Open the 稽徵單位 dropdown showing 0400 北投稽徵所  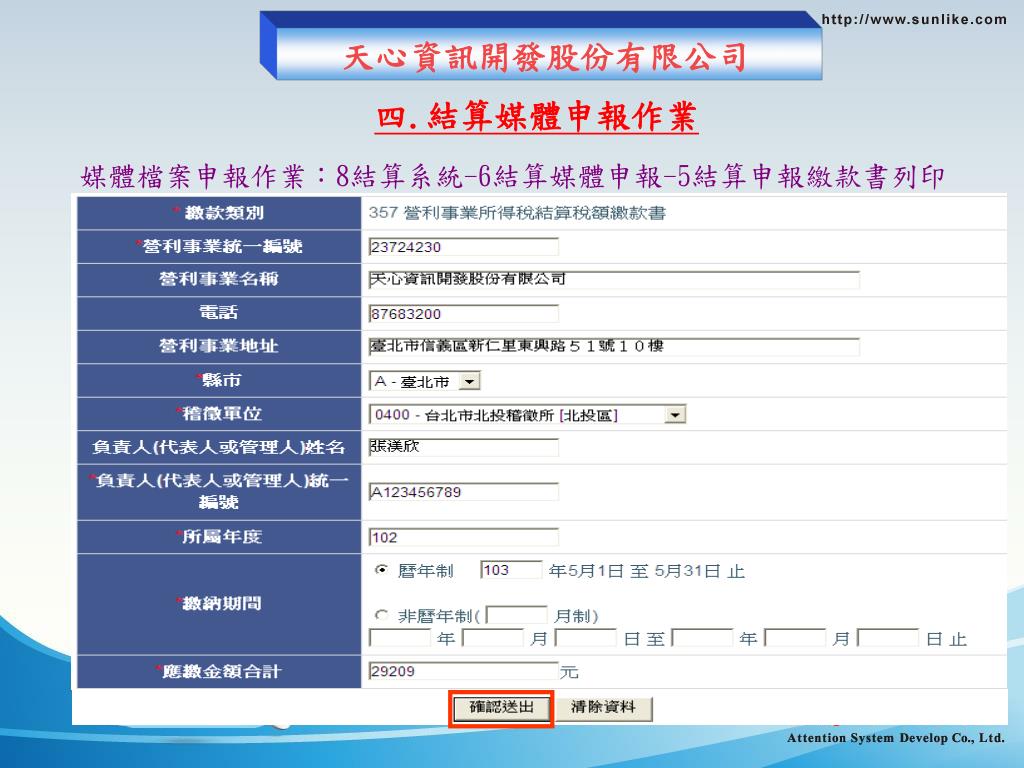click(527, 415)
